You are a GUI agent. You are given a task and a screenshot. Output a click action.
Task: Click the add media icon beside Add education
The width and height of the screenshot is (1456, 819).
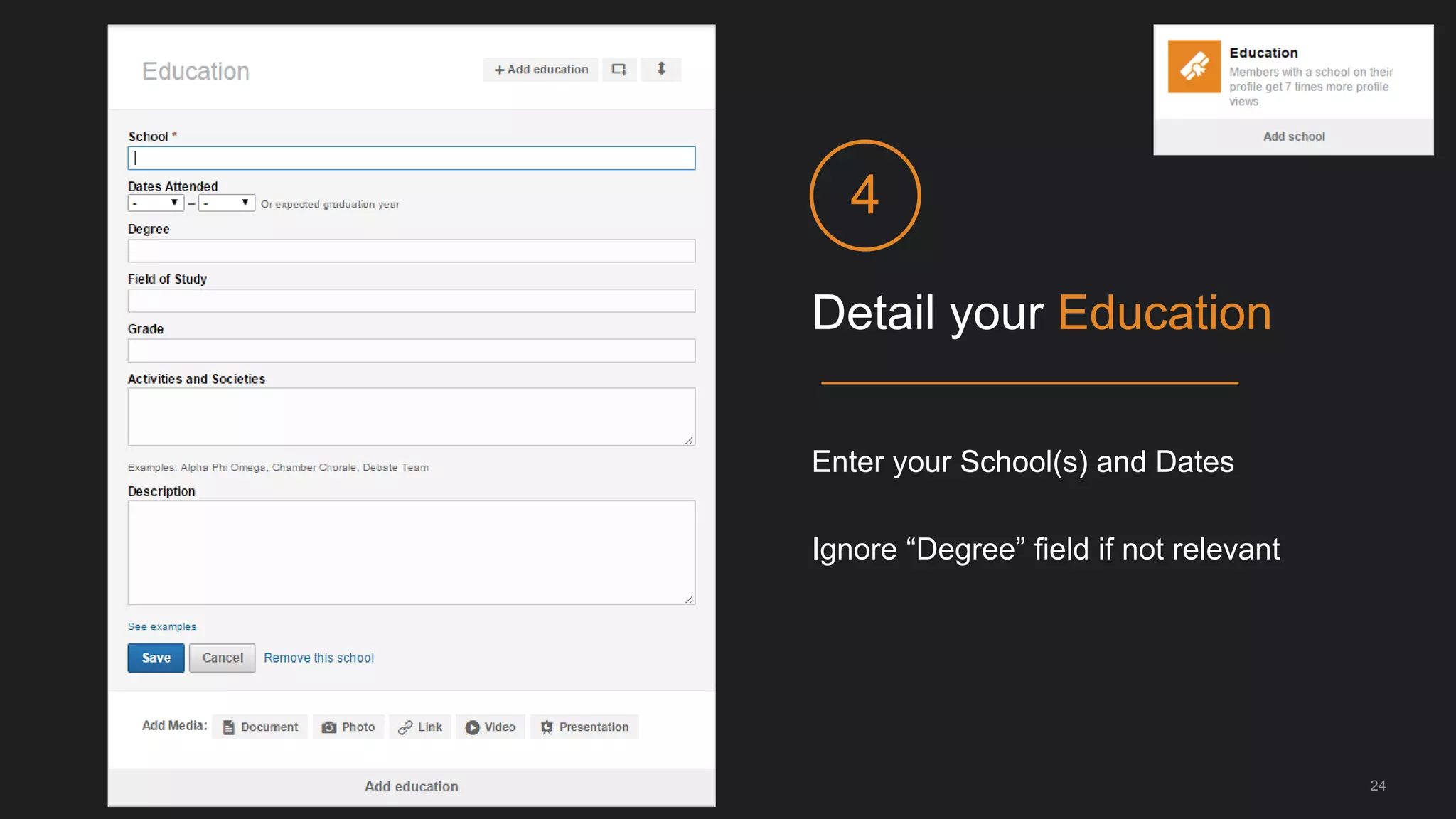pos(619,70)
